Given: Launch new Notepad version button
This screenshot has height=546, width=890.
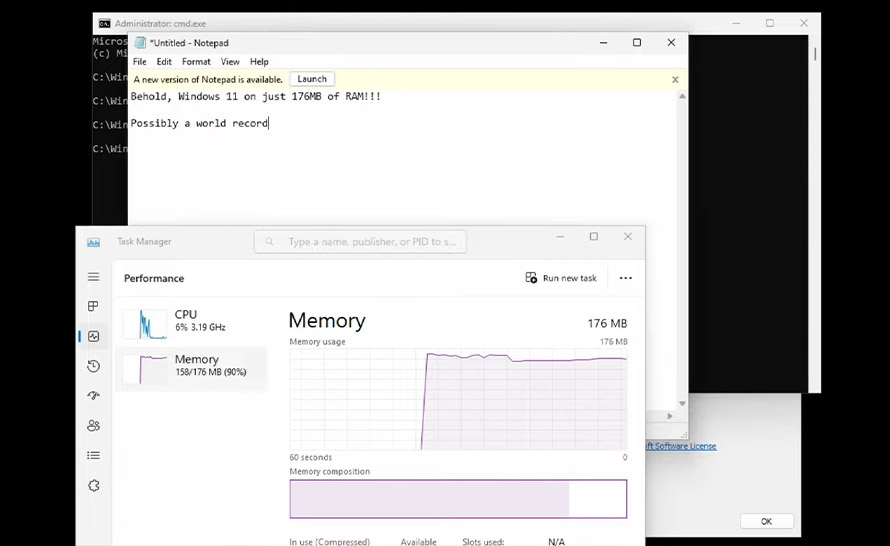Looking at the screenshot, I should pos(312,79).
